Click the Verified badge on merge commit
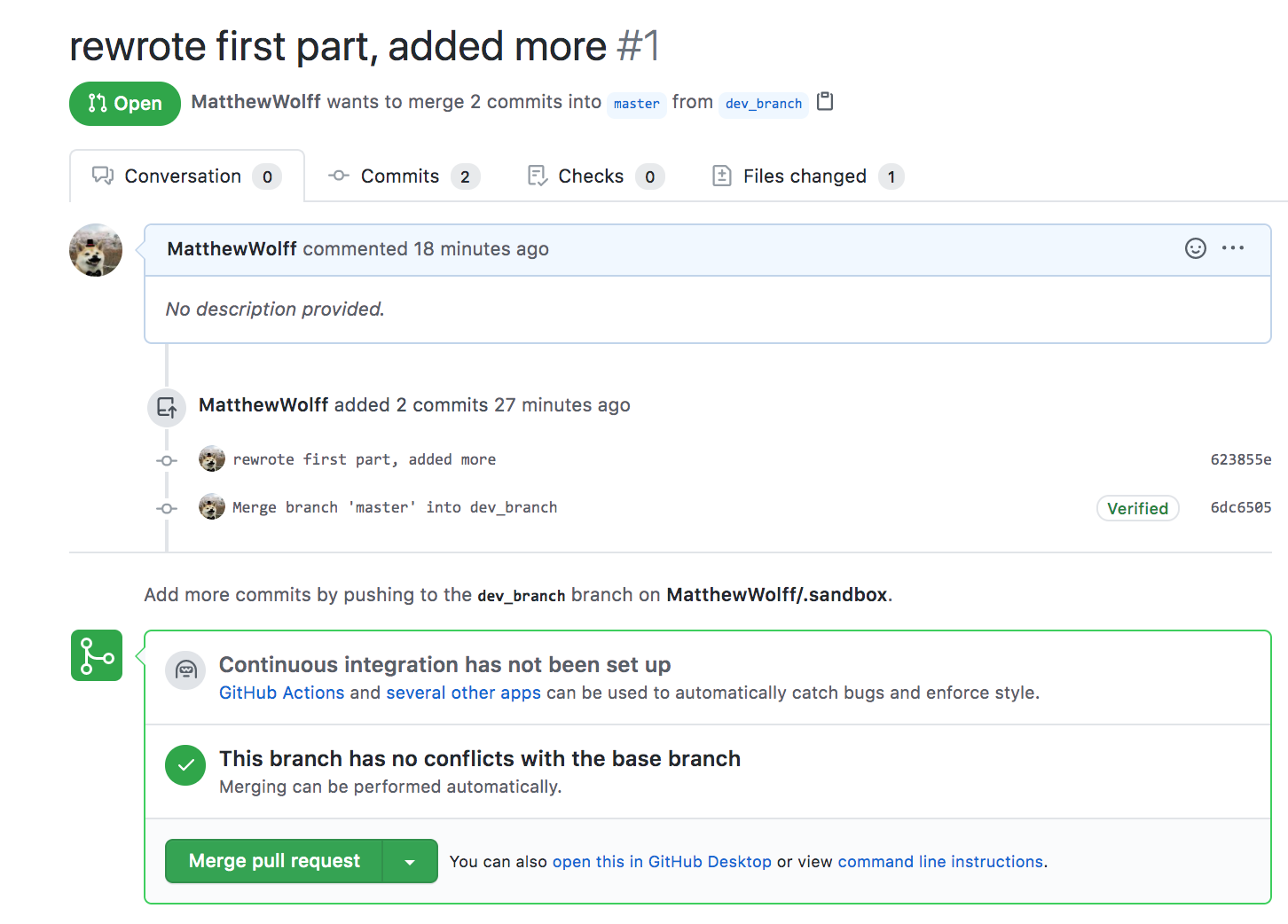Image resolution: width=1288 pixels, height=924 pixels. pyautogui.click(x=1137, y=508)
